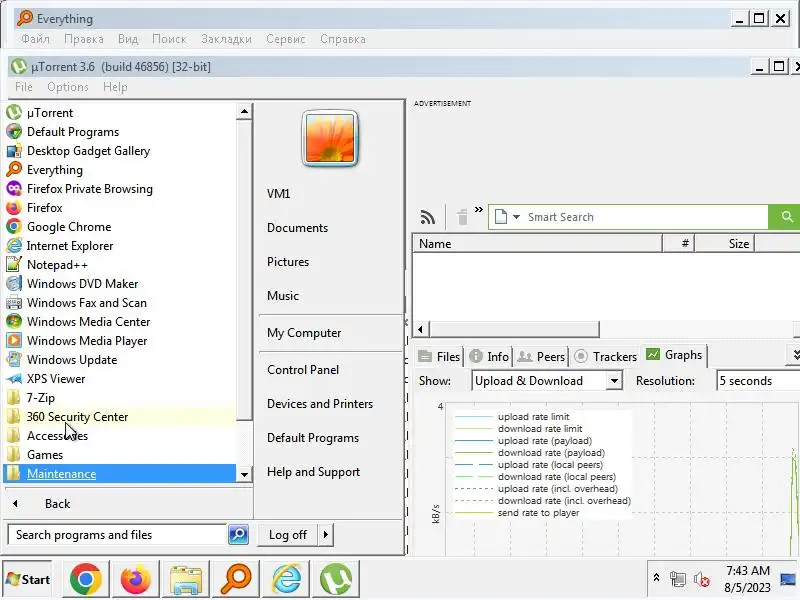Click the Log off button
The width and height of the screenshot is (800, 600).
click(288, 535)
